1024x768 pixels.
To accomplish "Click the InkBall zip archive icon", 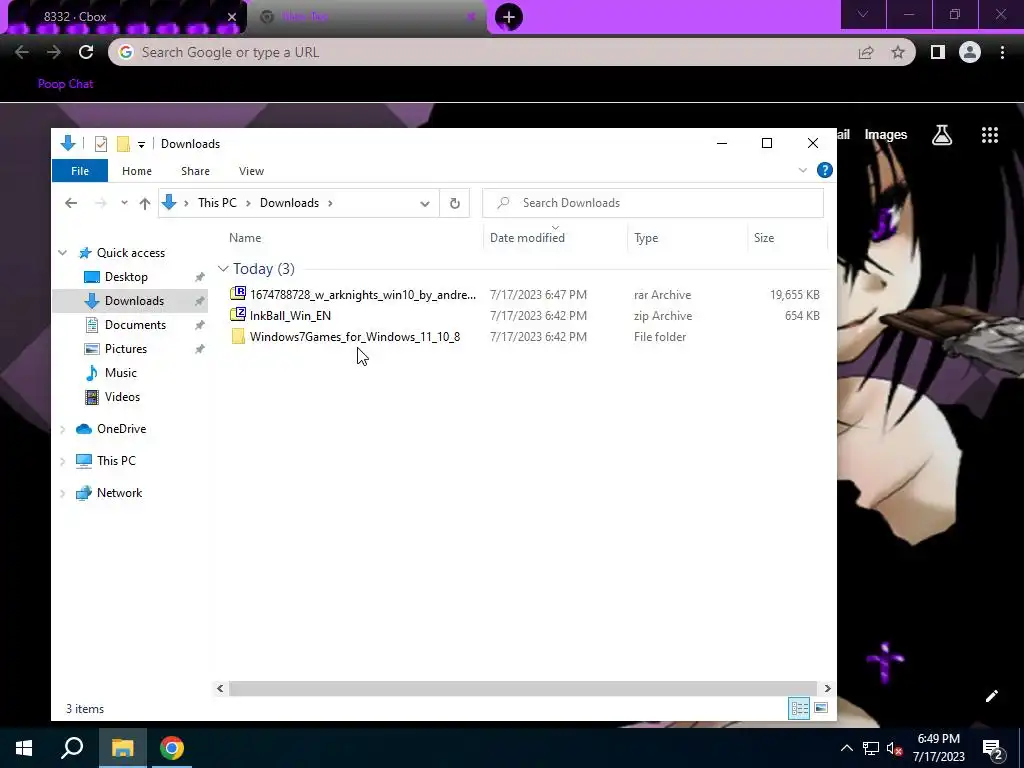I will pyautogui.click(x=238, y=315).
